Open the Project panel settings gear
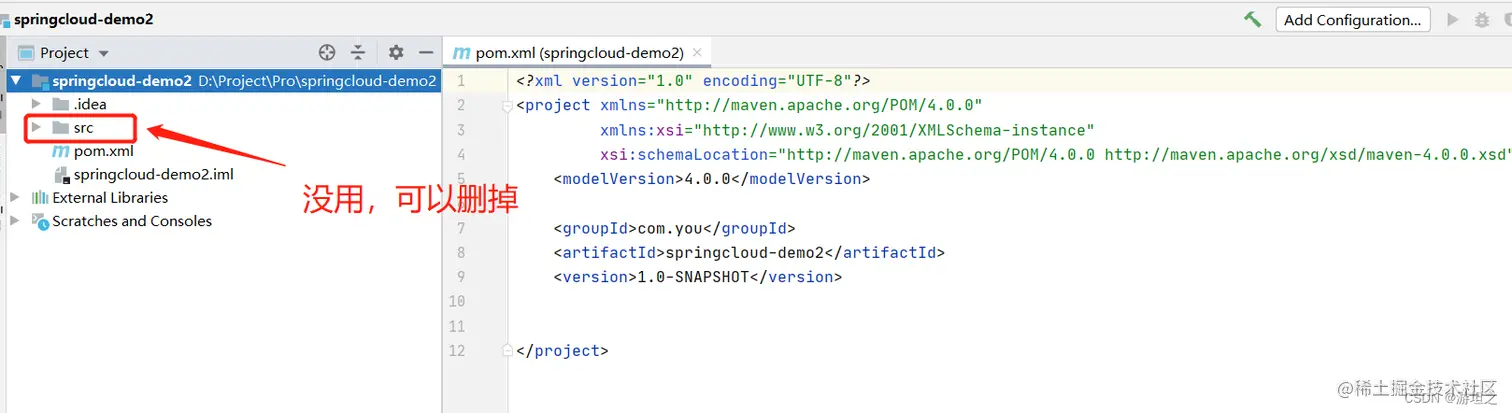 tap(396, 53)
